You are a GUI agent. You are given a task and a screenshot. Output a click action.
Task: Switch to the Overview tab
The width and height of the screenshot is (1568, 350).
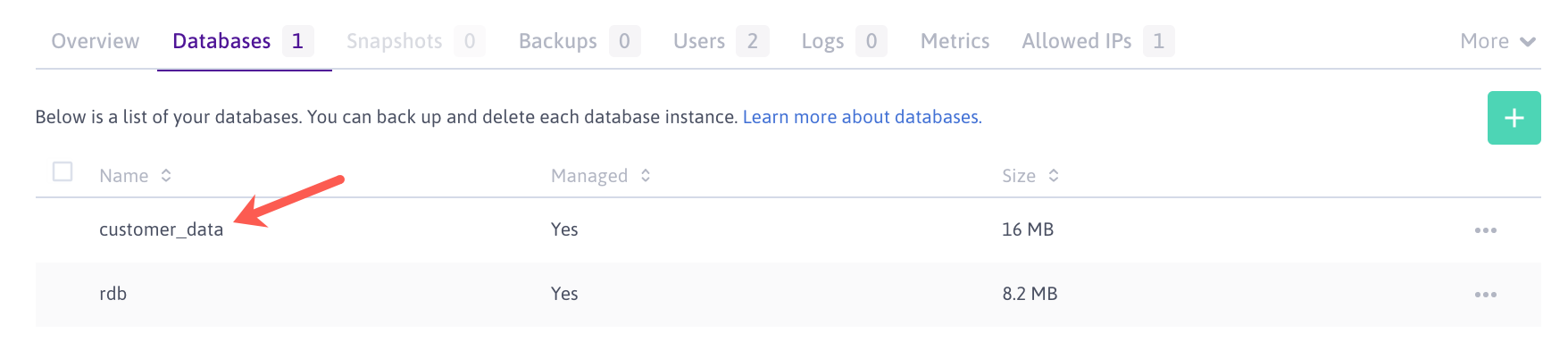click(x=96, y=41)
